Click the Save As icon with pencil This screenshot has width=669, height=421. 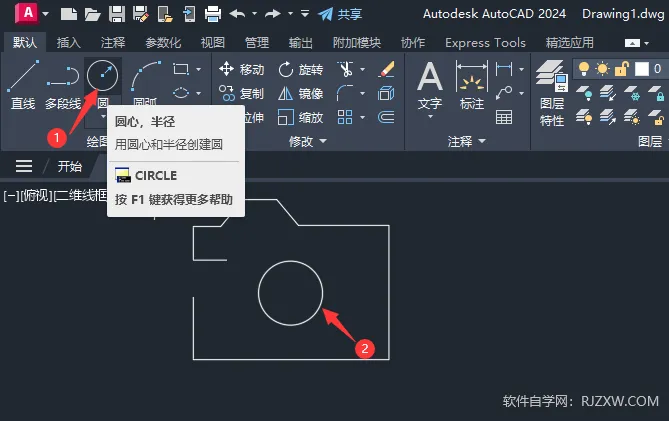click(141, 14)
